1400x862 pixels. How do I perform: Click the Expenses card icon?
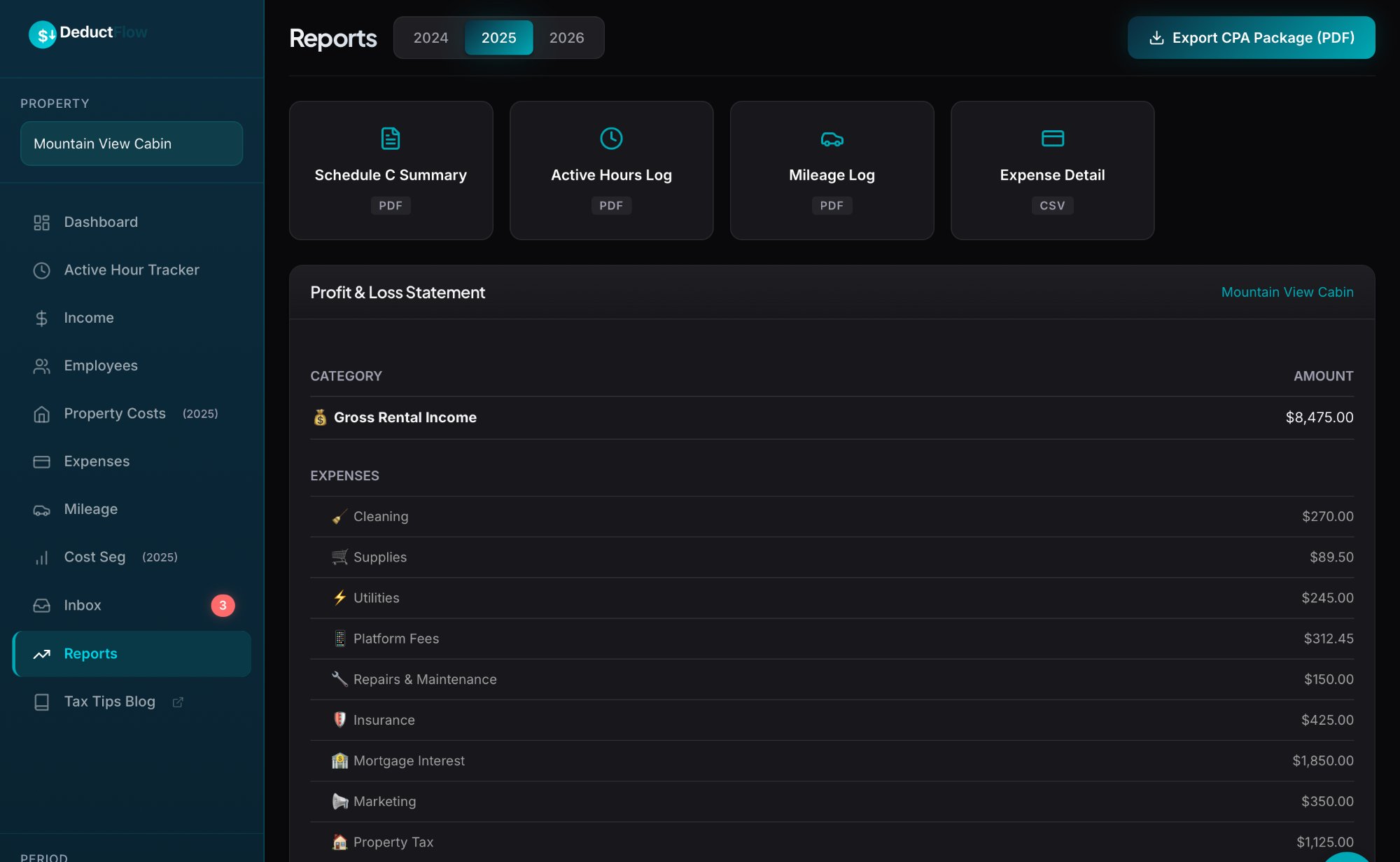[41, 461]
